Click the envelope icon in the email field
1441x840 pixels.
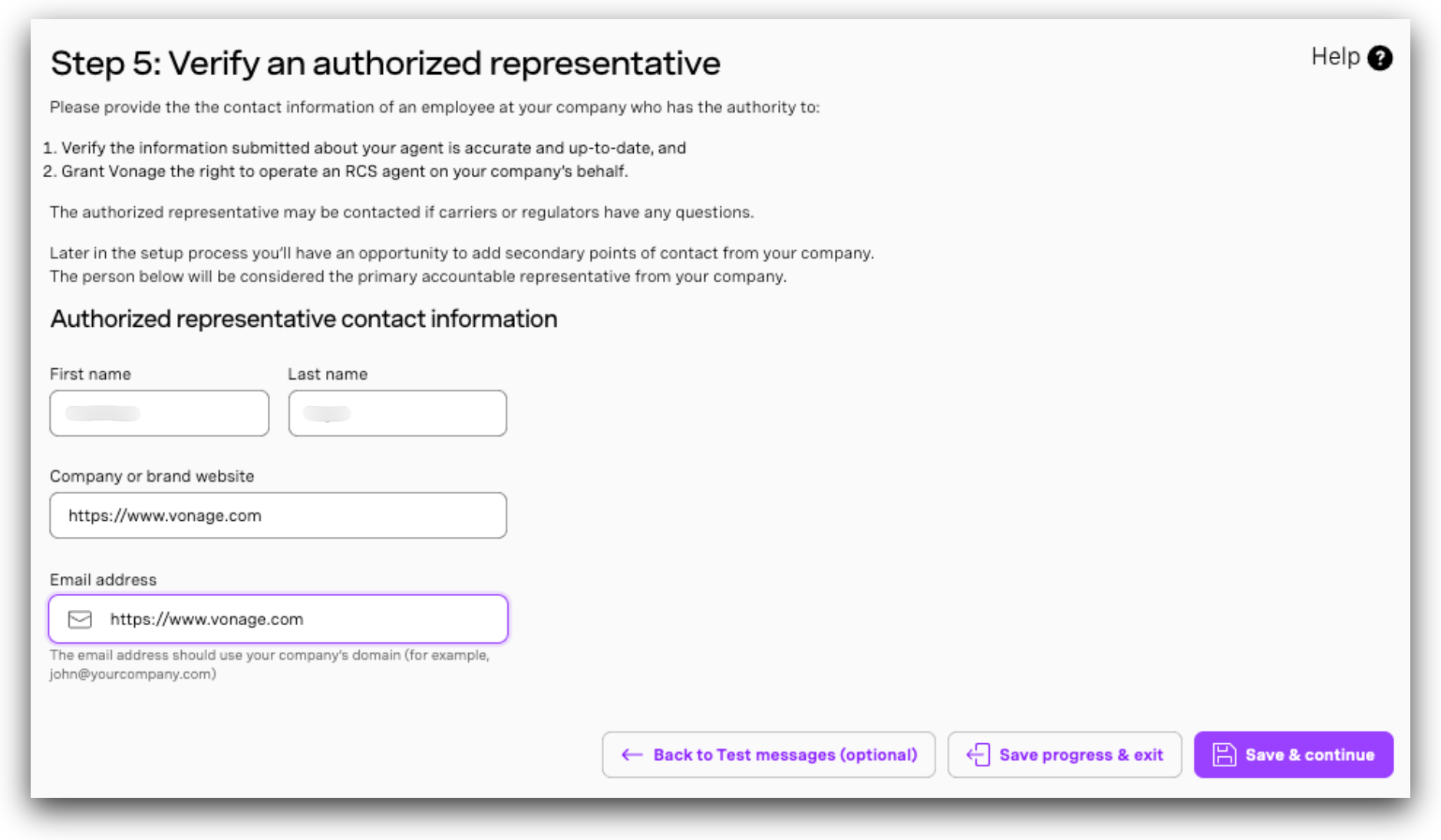80,619
